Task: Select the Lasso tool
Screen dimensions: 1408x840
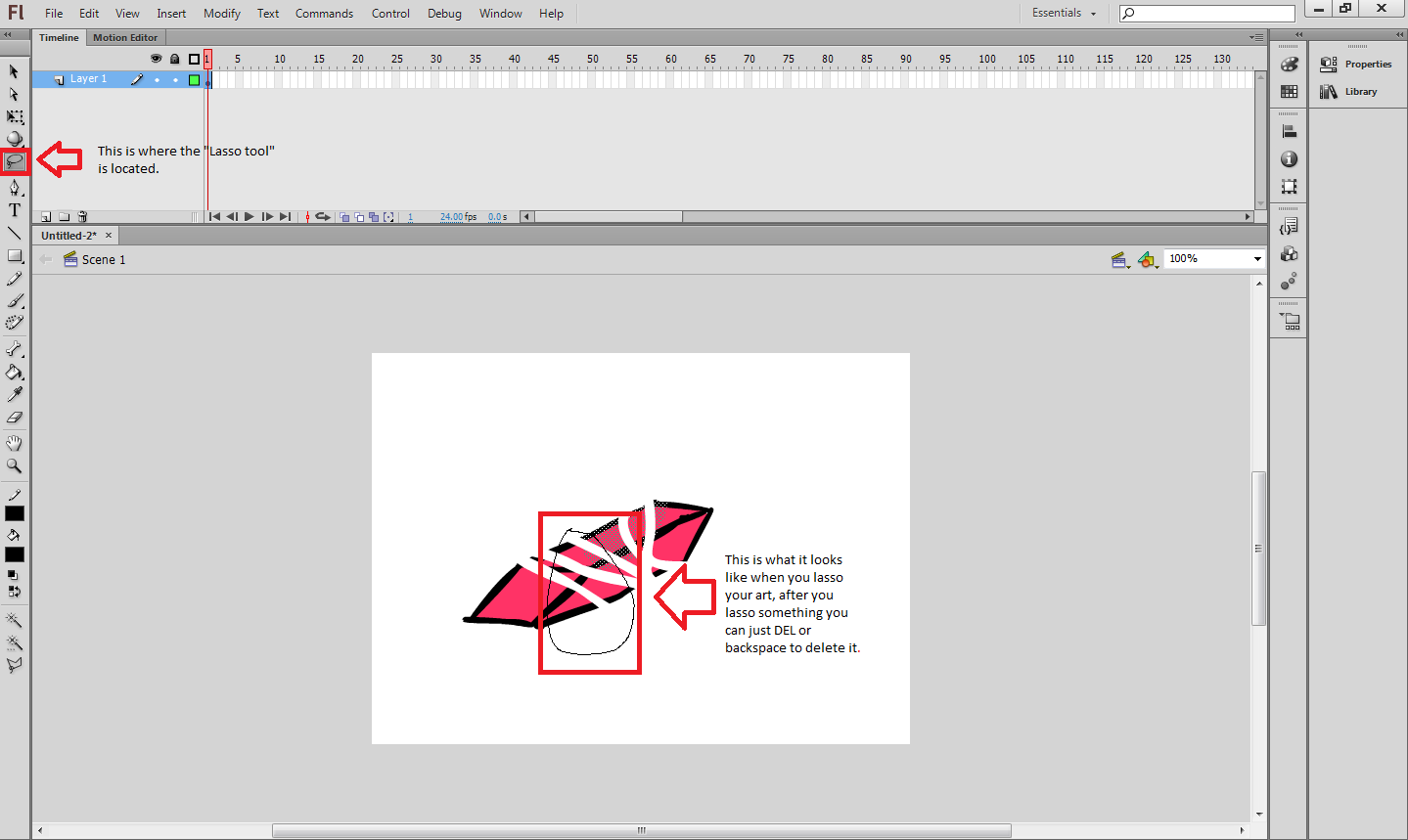Action: coord(15,161)
